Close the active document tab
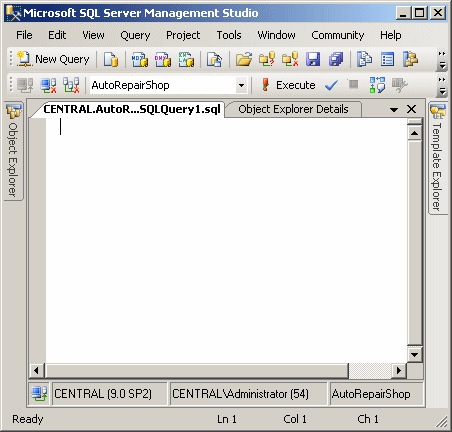The width and height of the screenshot is (452, 432). [x=412, y=109]
